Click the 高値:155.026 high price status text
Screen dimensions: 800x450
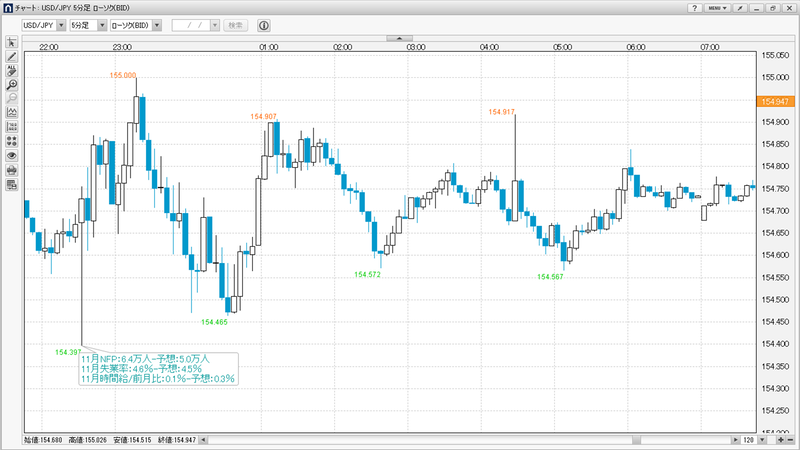(x=88, y=440)
